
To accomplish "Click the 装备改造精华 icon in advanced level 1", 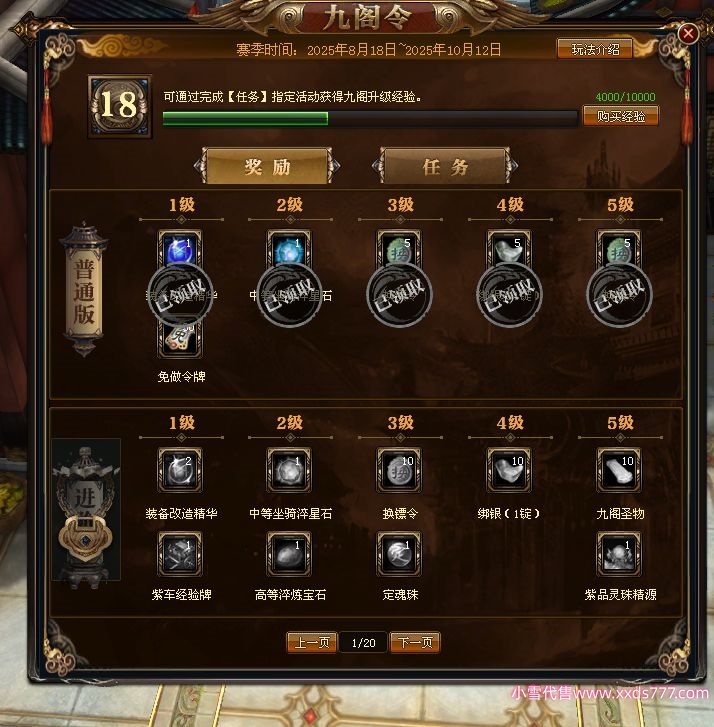I will coord(180,470).
